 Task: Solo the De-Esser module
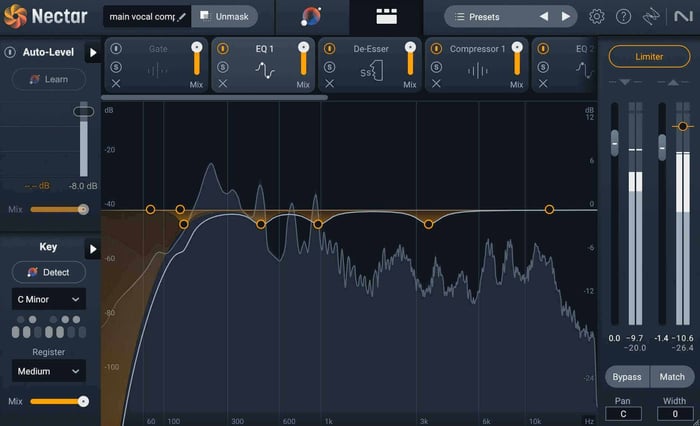329,67
